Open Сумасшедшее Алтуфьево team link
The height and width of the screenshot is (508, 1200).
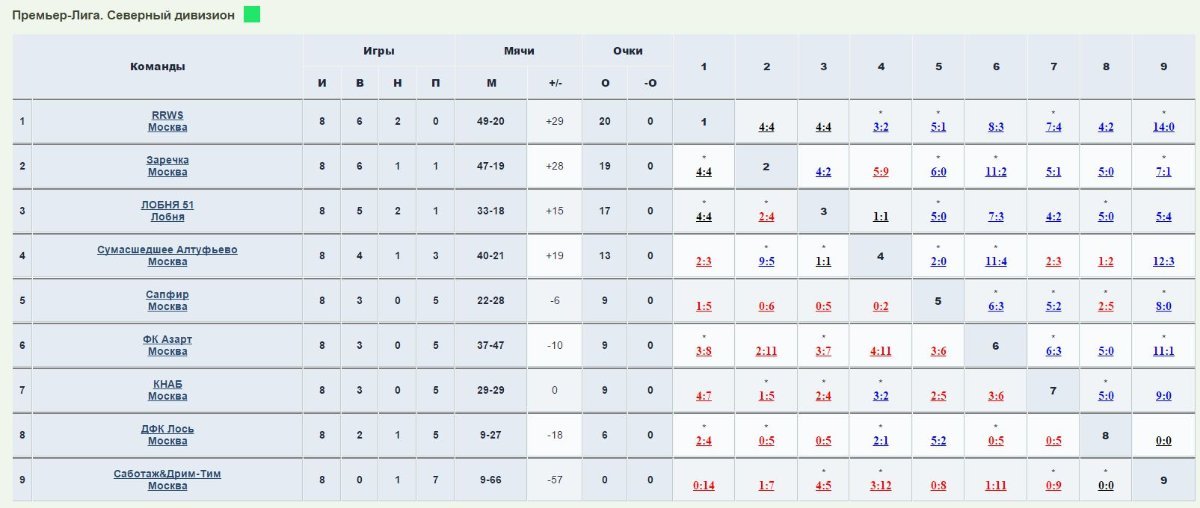click(167, 255)
